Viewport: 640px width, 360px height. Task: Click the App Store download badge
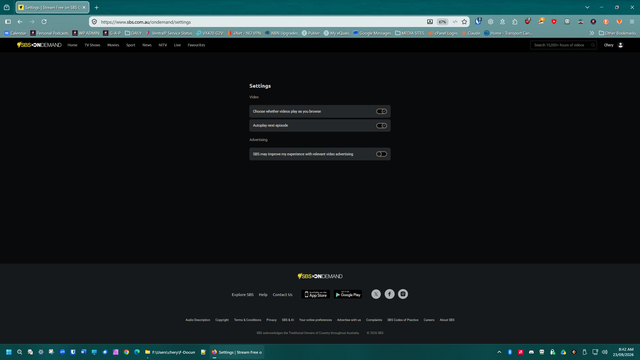click(316, 294)
